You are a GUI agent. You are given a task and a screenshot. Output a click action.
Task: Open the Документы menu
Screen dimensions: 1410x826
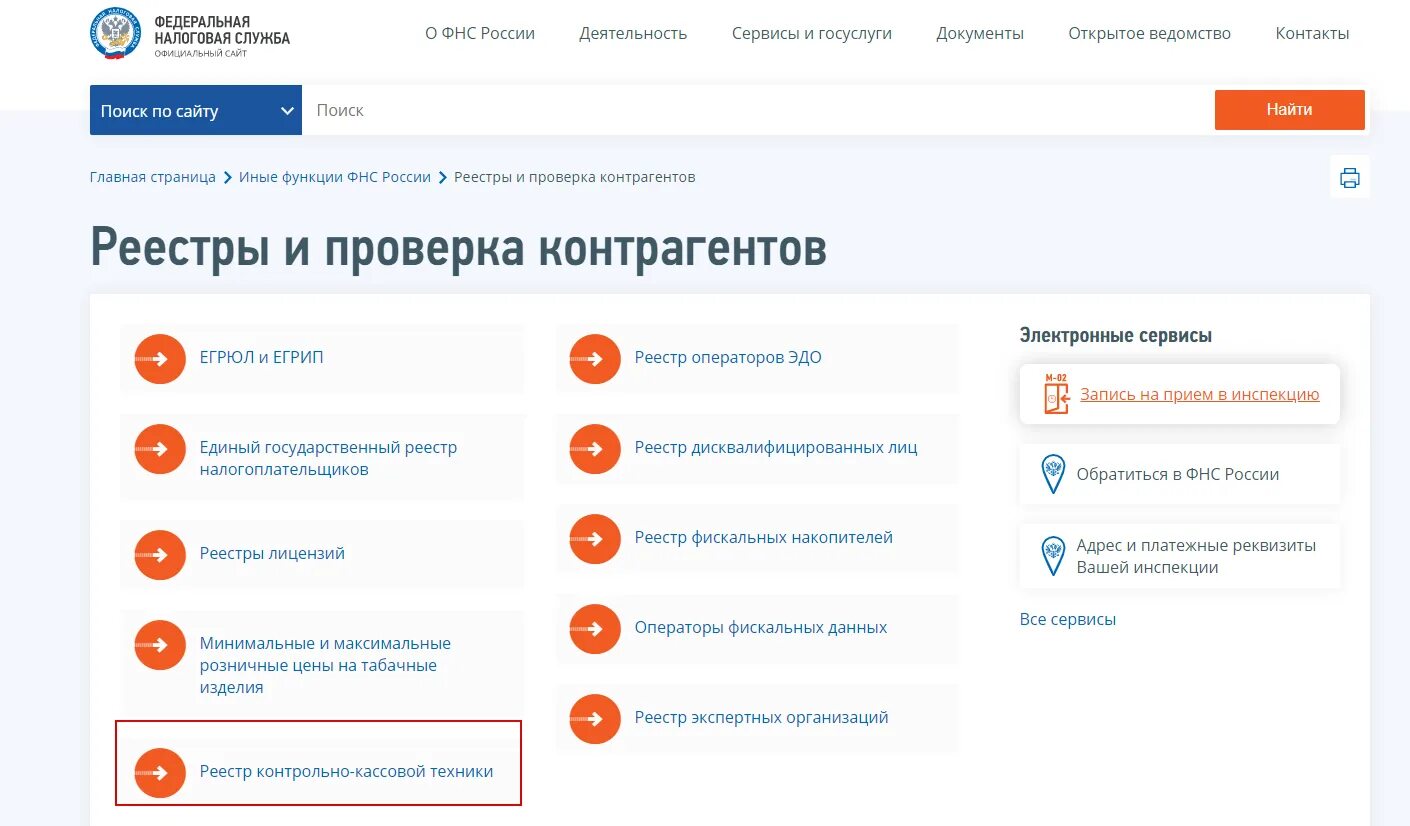pyautogui.click(x=980, y=33)
